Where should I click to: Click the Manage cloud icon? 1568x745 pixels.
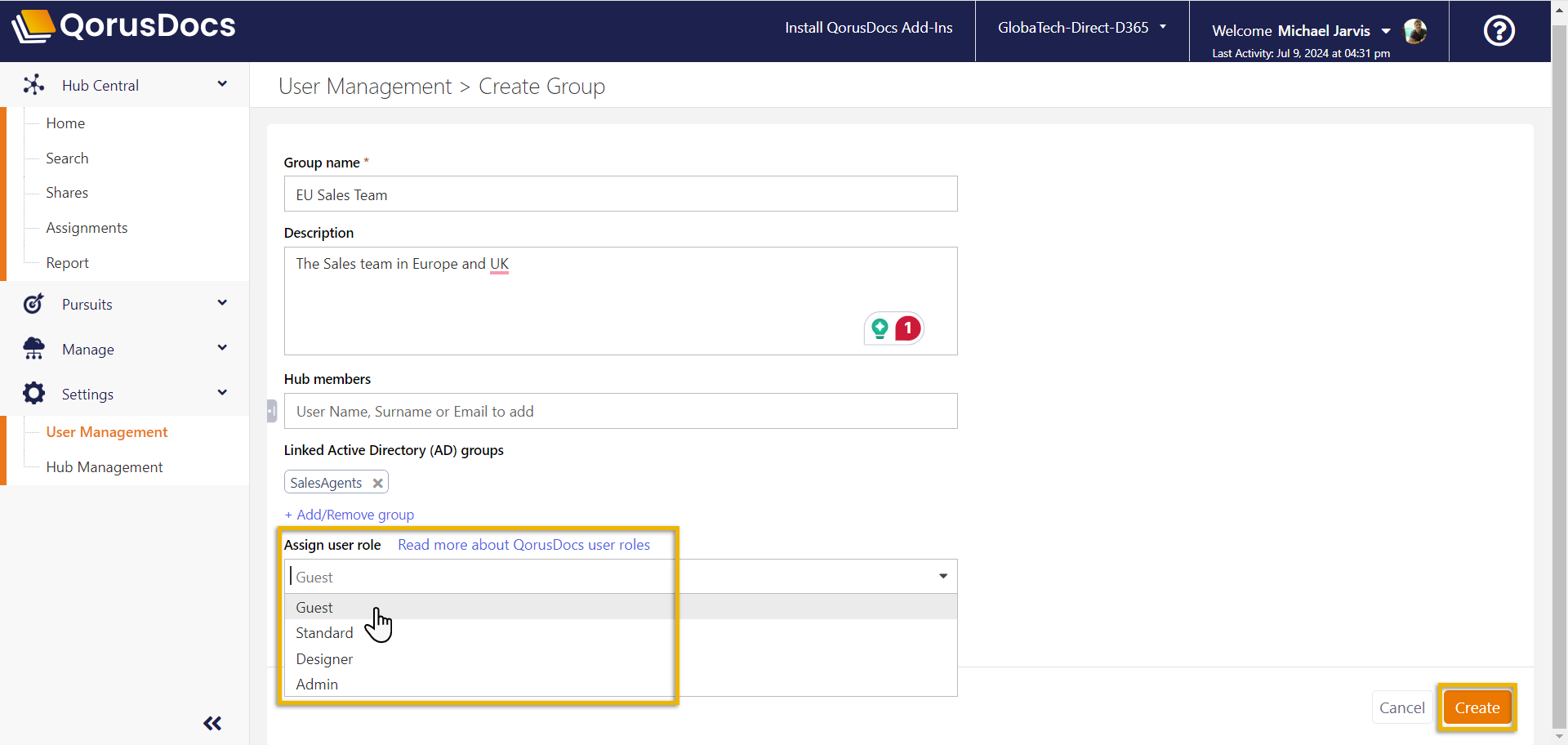click(33, 349)
